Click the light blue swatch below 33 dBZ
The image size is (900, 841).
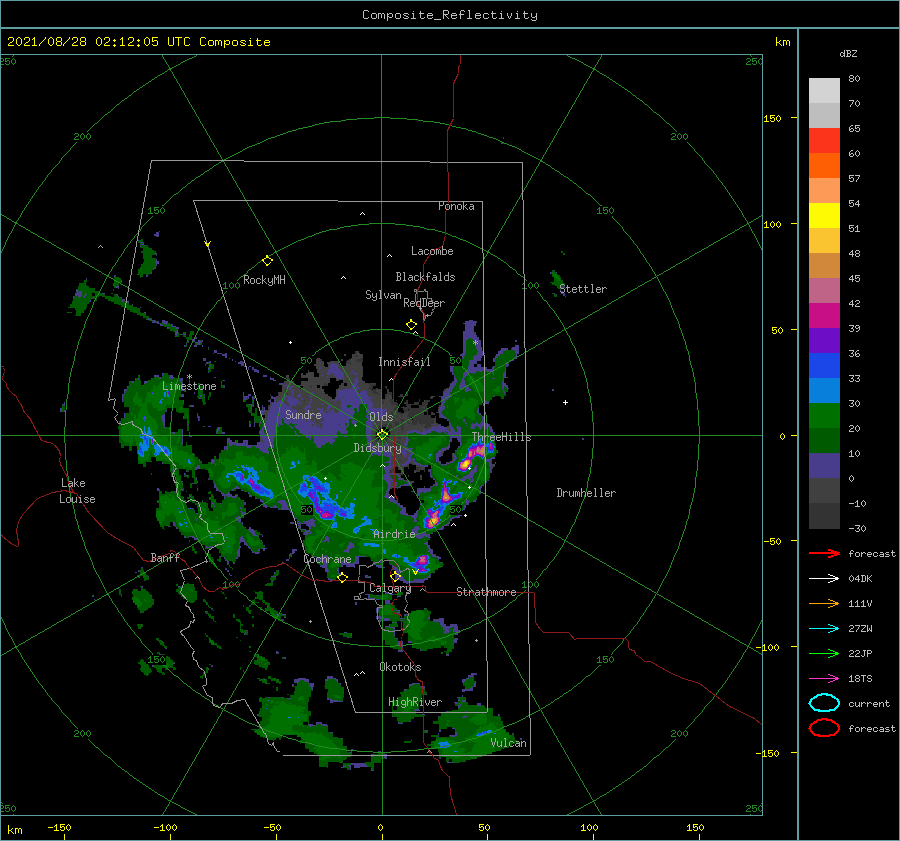click(824, 390)
